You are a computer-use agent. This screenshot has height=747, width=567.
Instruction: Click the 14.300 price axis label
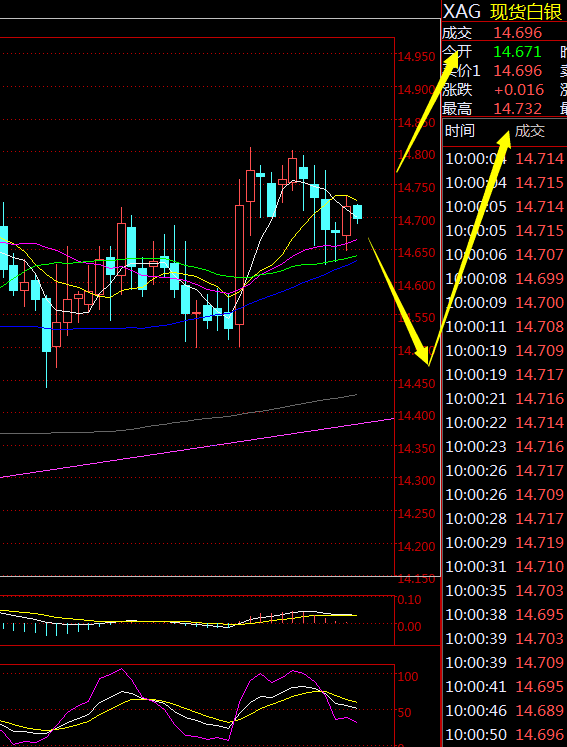click(x=416, y=481)
